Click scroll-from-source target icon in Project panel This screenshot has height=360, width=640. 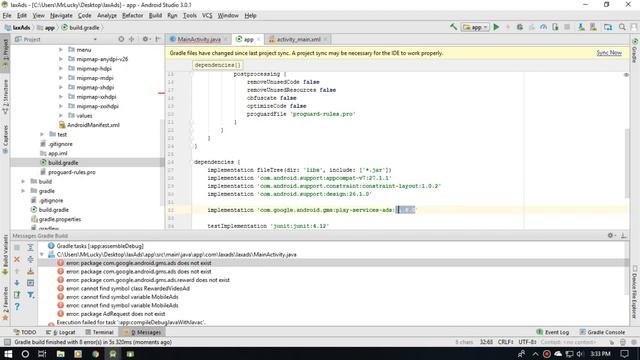[x=121, y=39]
